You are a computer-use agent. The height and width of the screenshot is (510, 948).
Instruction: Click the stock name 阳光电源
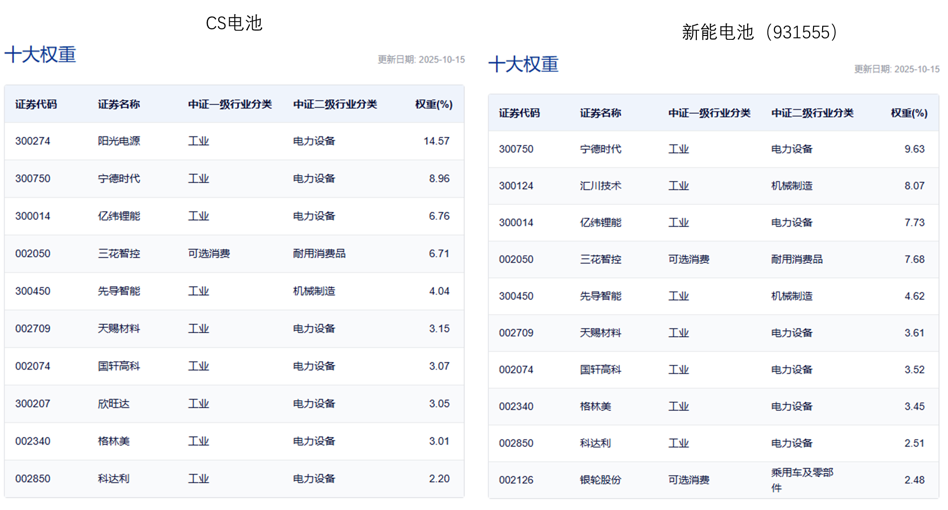tap(119, 141)
